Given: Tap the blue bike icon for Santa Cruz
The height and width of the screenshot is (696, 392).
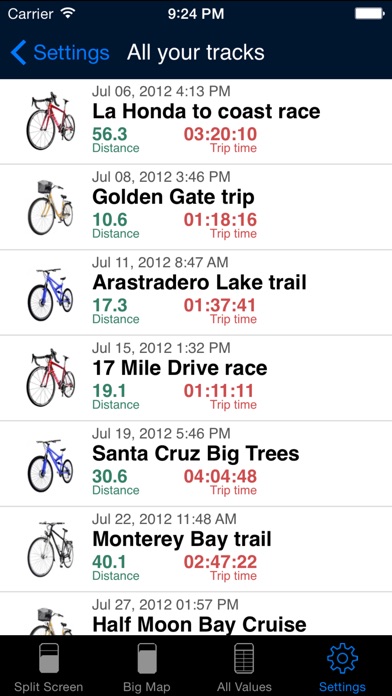Looking at the screenshot, I should click(50, 466).
